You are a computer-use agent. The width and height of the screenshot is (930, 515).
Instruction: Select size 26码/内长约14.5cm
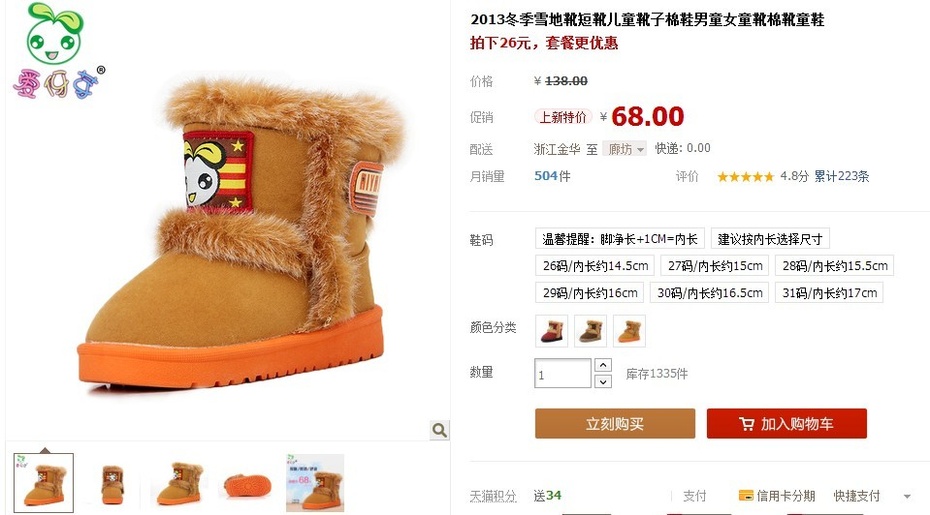(595, 266)
